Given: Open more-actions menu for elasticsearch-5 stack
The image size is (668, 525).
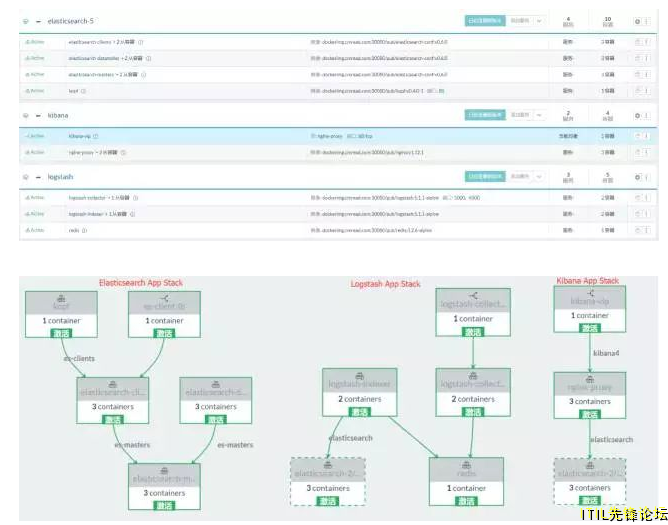Looking at the screenshot, I should pyautogui.click(x=647, y=21).
